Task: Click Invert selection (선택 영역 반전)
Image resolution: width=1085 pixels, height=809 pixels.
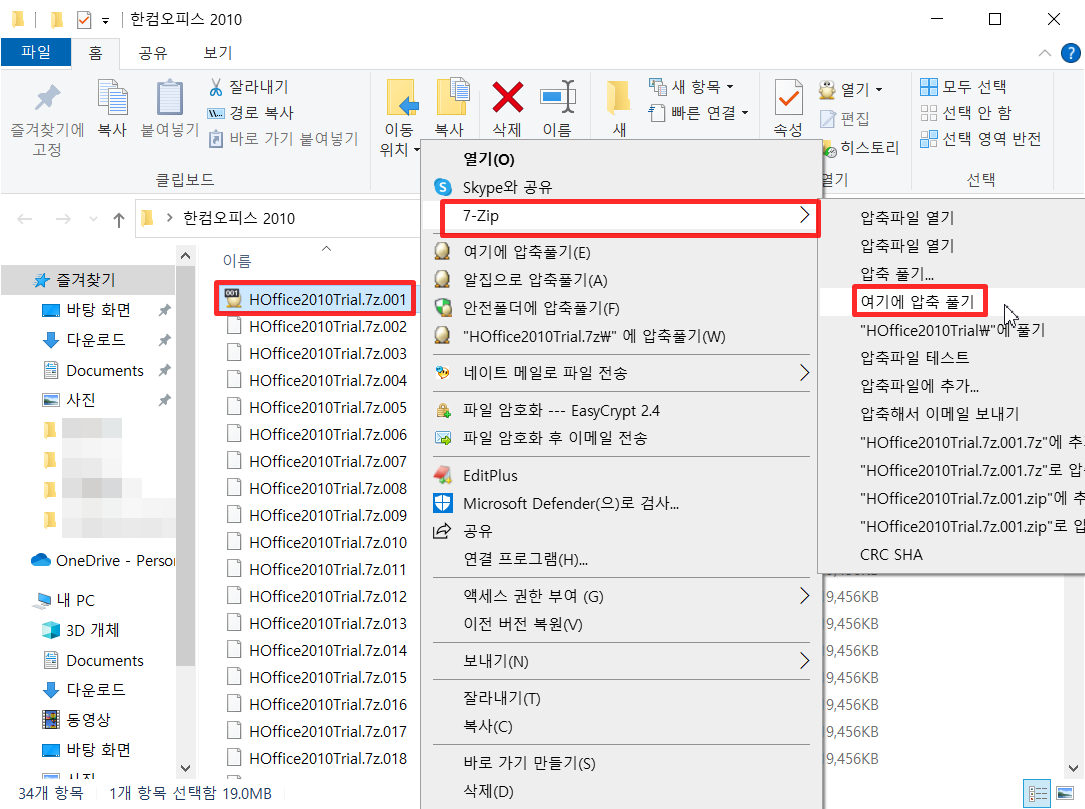Action: tap(981, 139)
